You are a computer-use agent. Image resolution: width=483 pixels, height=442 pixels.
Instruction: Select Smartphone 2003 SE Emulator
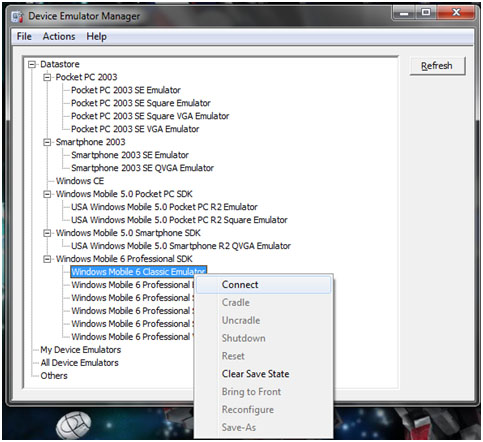[x=130, y=155]
